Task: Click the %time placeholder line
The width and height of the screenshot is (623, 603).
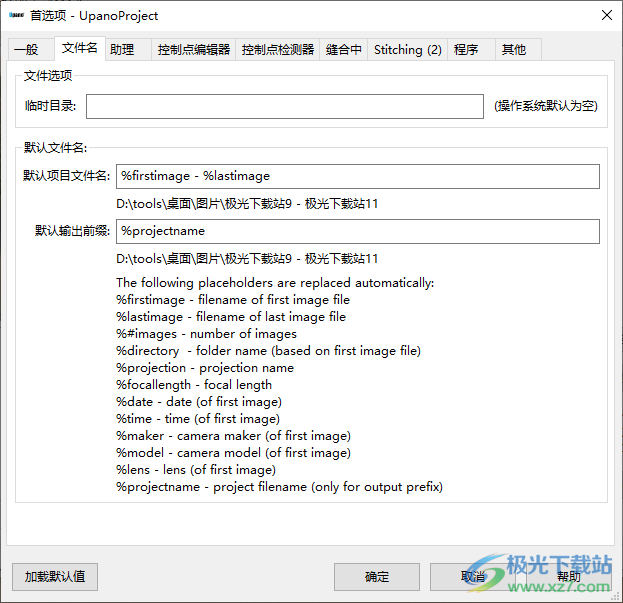Action: pos(198,419)
